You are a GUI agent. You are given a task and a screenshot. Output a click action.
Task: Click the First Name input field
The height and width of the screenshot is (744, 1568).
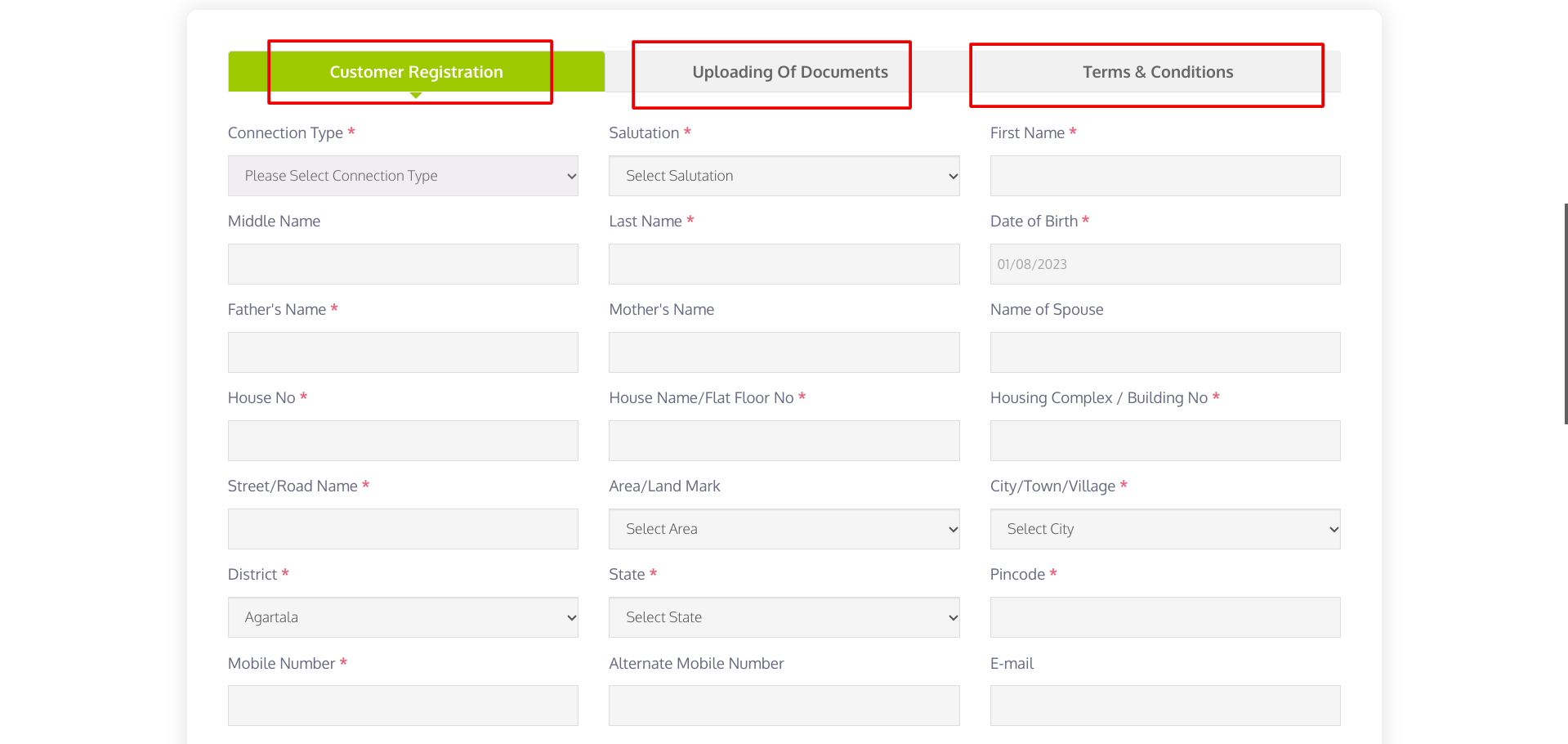pos(1164,176)
